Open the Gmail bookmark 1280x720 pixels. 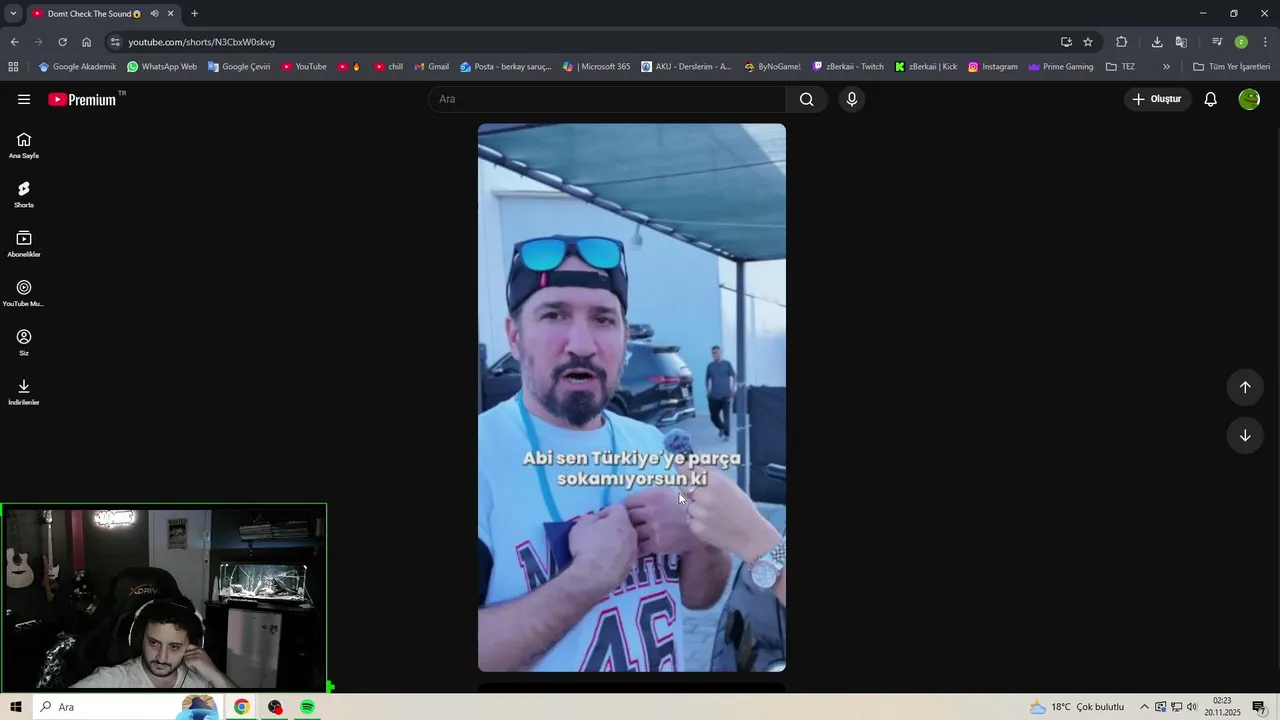(x=431, y=67)
